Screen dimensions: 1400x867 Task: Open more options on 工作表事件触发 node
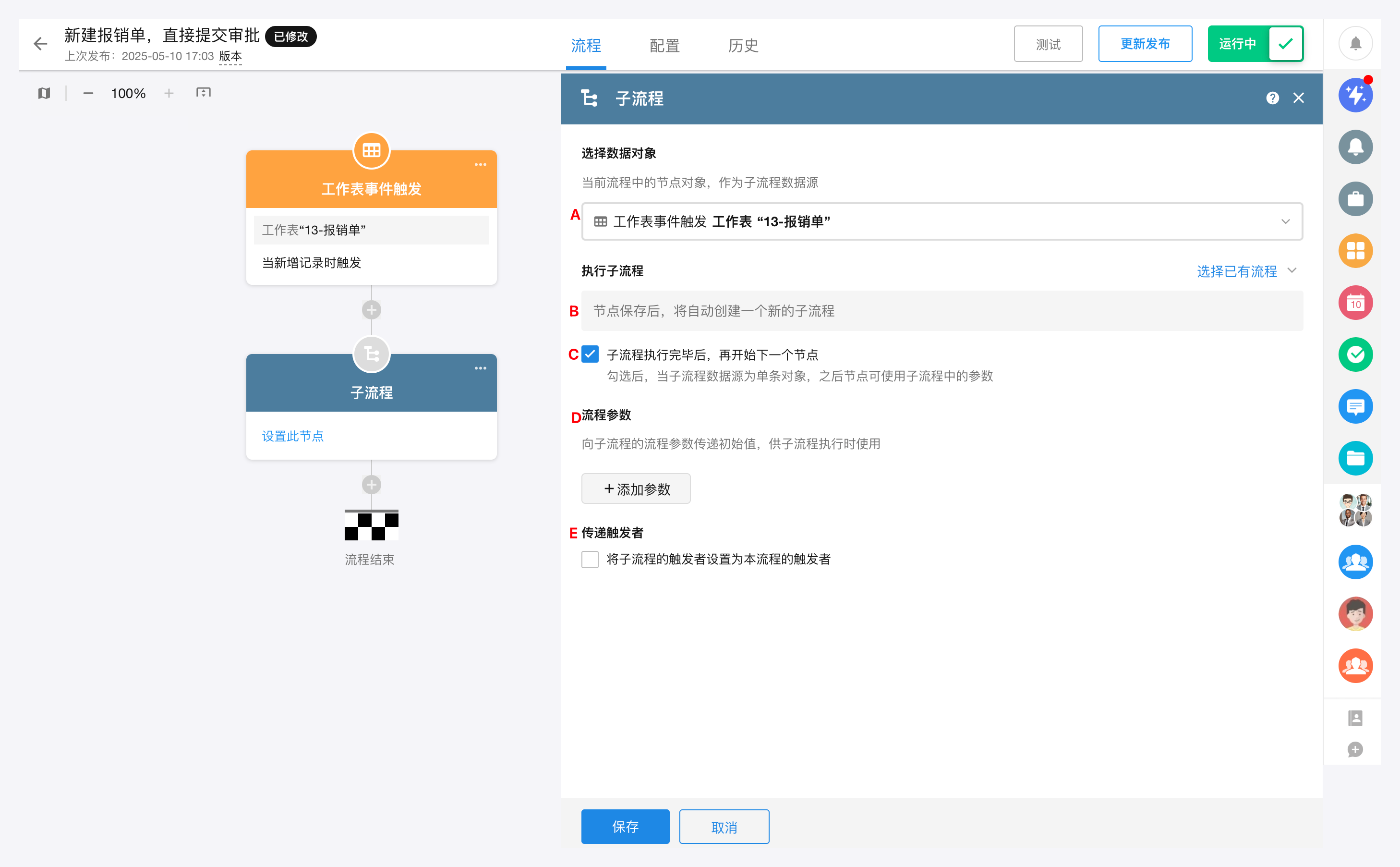click(x=480, y=165)
